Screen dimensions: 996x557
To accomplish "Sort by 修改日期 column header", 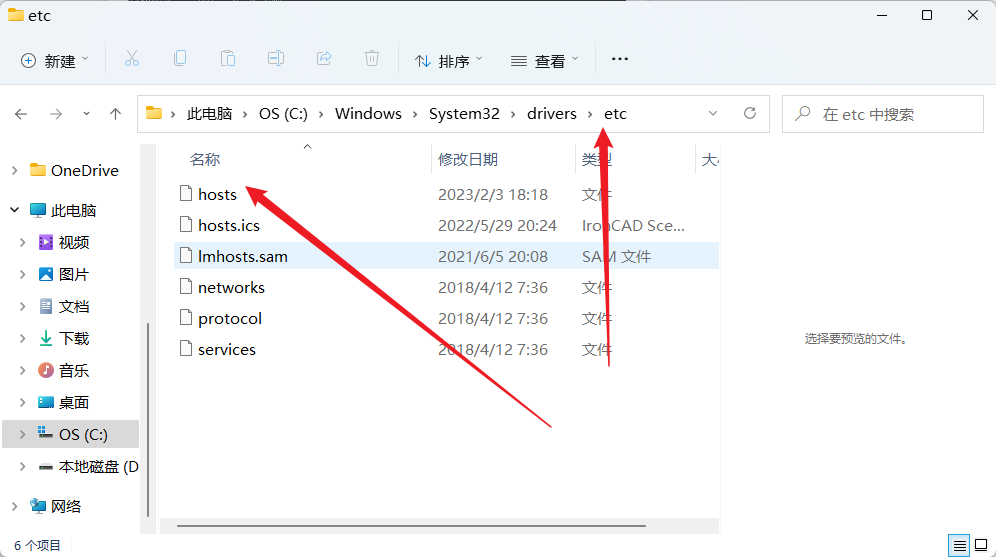I will coord(468,160).
